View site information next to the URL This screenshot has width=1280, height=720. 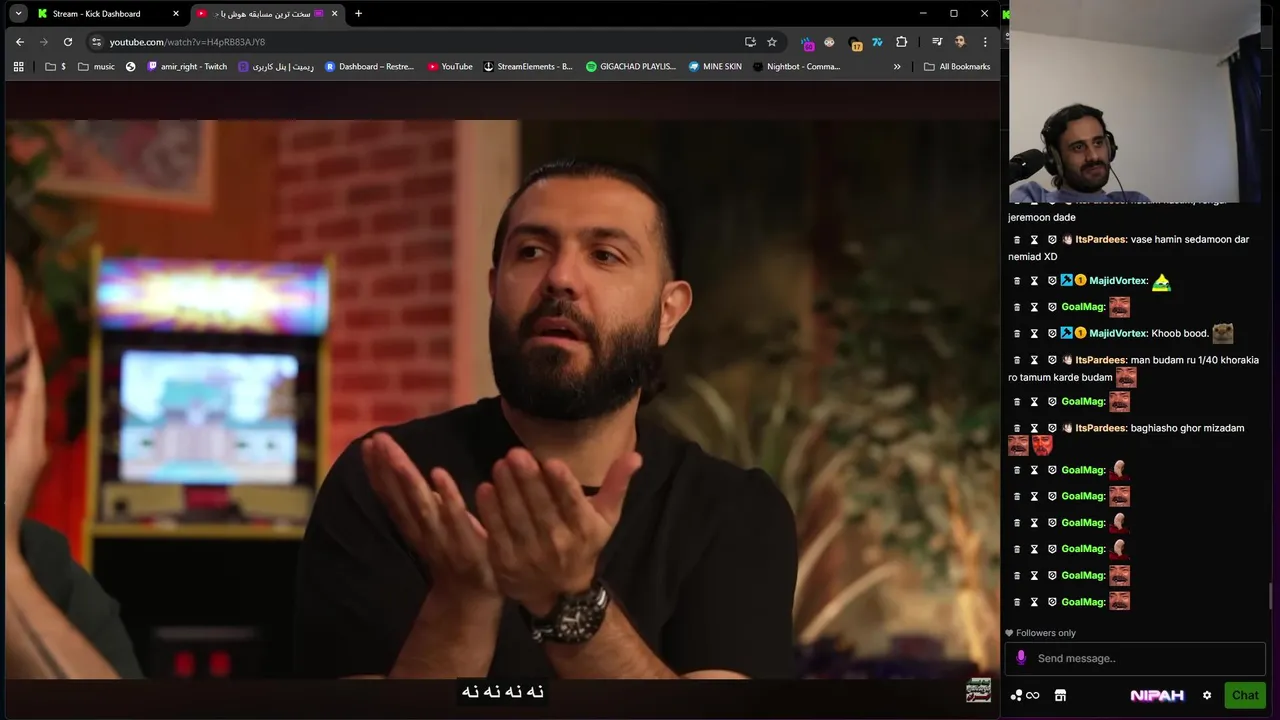96,42
